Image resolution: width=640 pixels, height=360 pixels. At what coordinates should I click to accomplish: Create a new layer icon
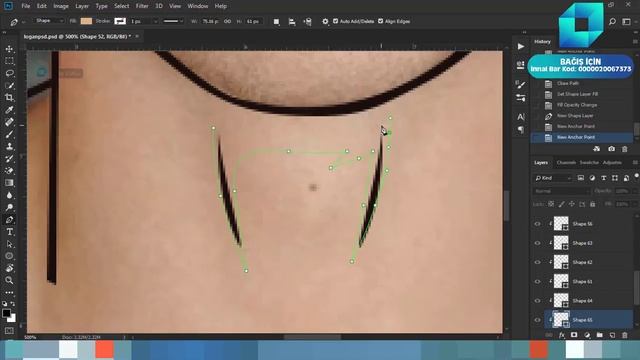point(612,335)
